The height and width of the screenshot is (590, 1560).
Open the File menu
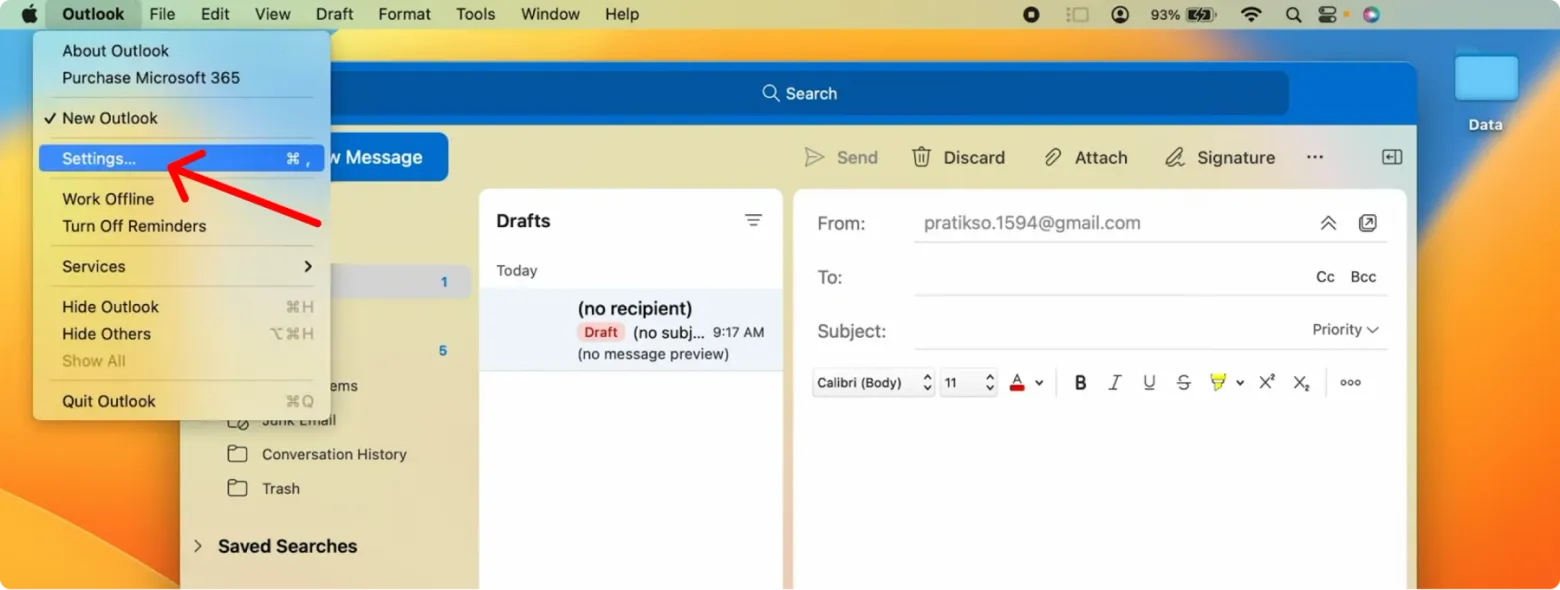point(162,14)
